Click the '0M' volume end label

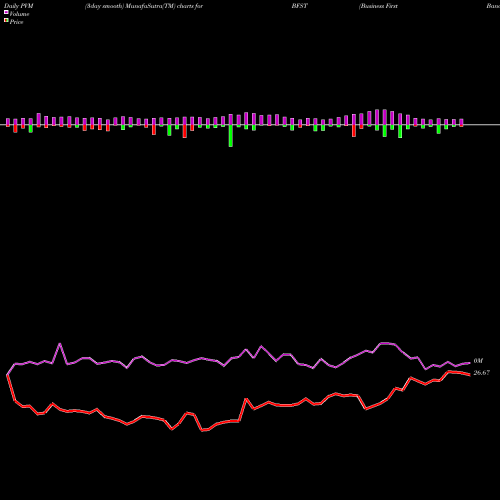[x=478, y=361]
